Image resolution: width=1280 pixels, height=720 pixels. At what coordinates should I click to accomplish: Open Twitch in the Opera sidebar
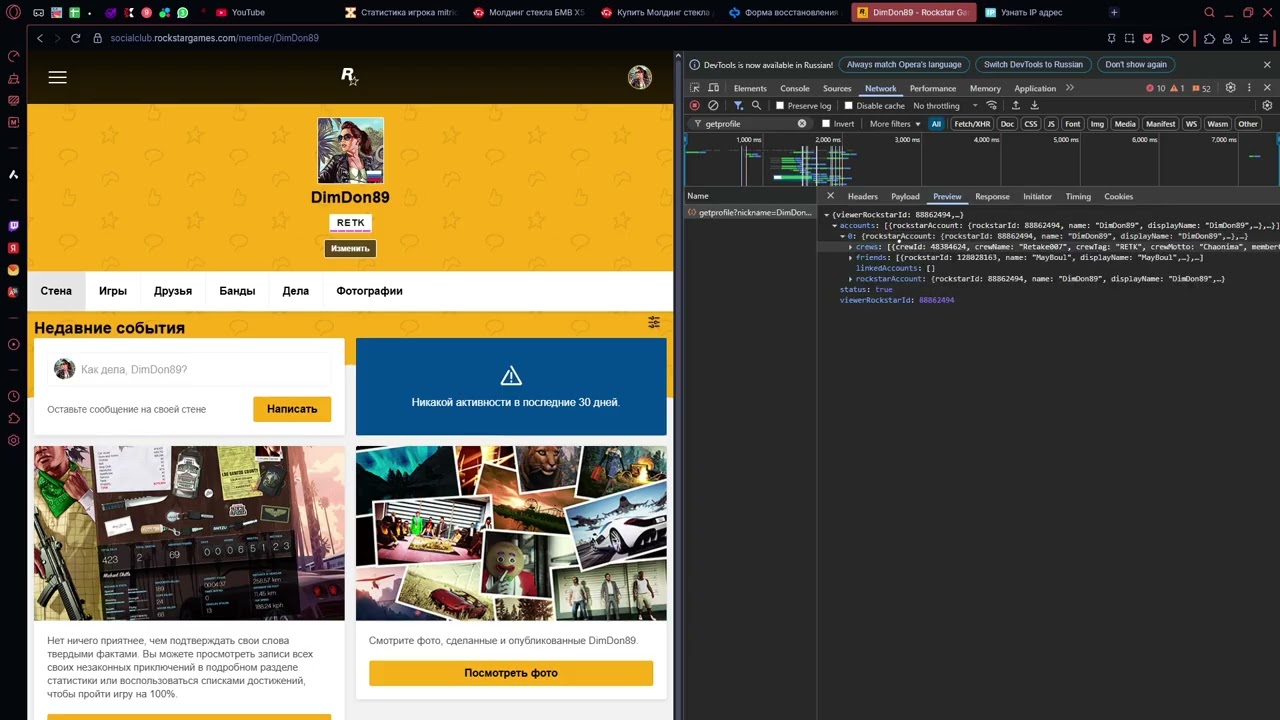[13, 226]
